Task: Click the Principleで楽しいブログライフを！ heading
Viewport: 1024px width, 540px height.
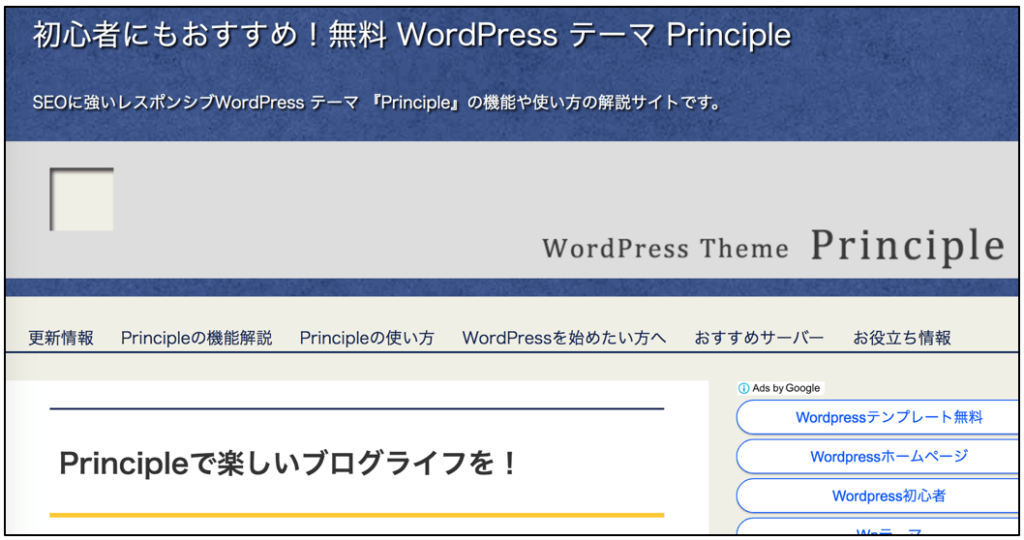Action: (288, 464)
